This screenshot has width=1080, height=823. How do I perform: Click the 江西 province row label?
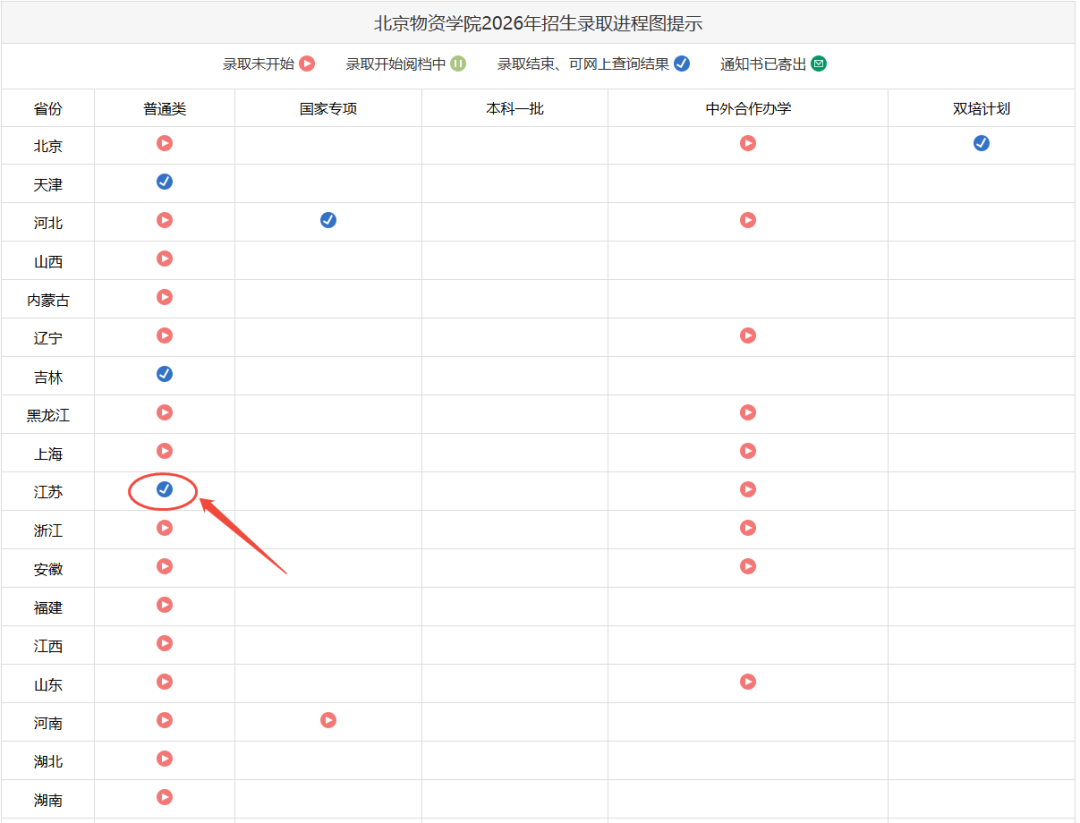pos(48,647)
